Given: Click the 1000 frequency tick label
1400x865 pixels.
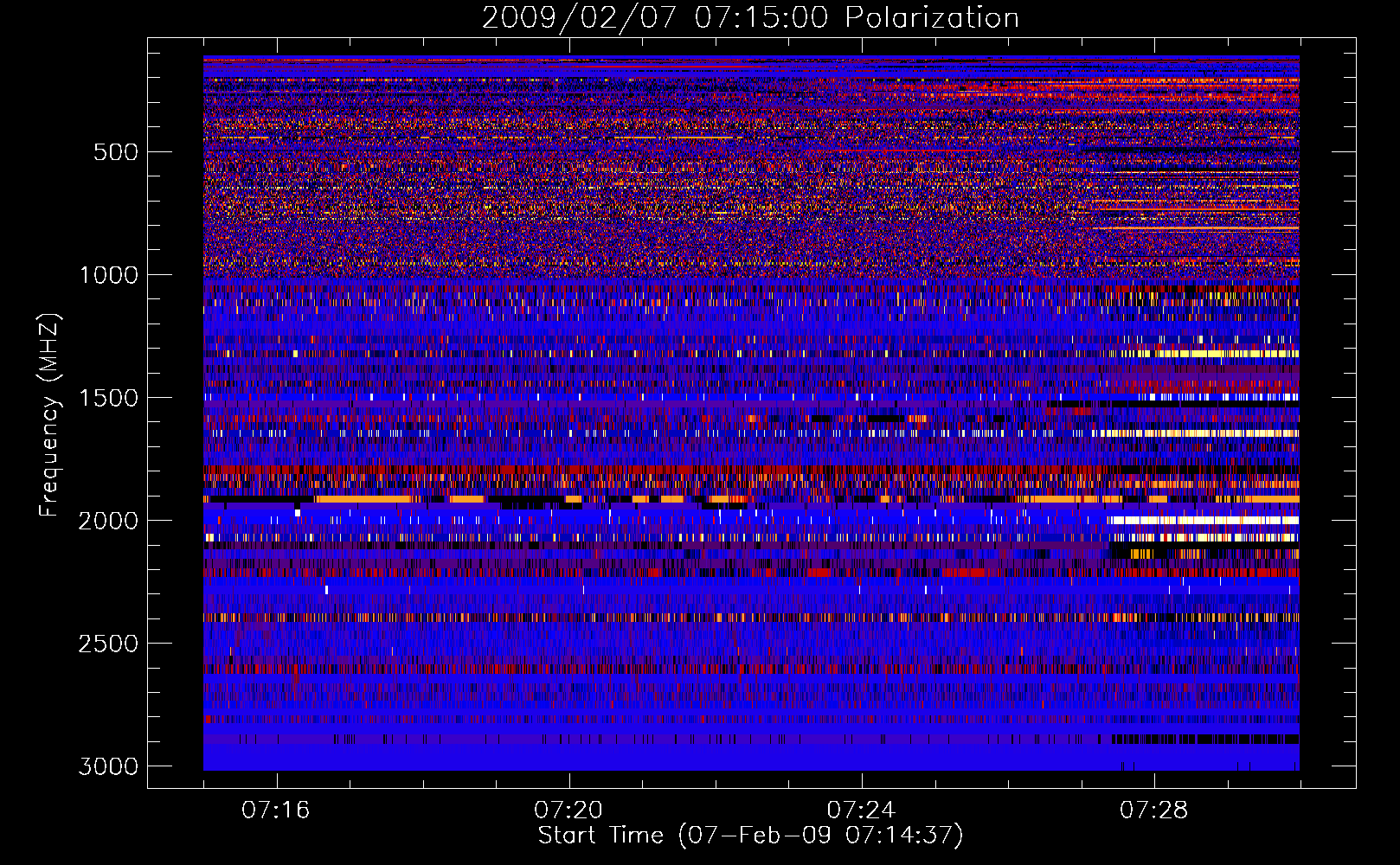Looking at the screenshot, I should click(x=108, y=275).
